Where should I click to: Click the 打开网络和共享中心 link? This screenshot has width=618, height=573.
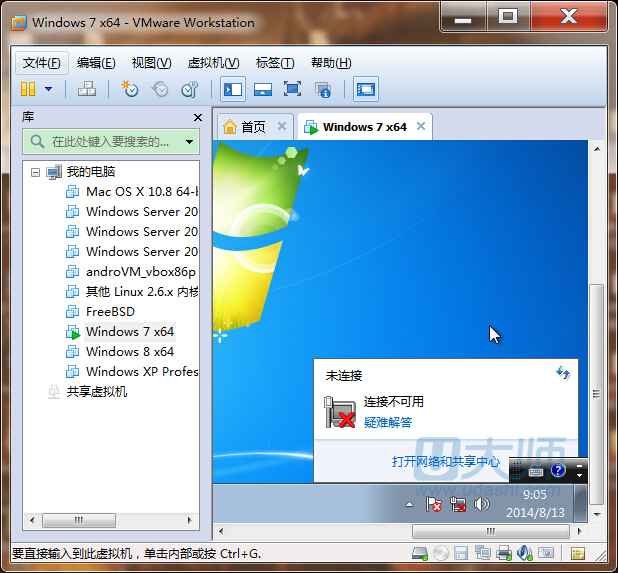446,461
